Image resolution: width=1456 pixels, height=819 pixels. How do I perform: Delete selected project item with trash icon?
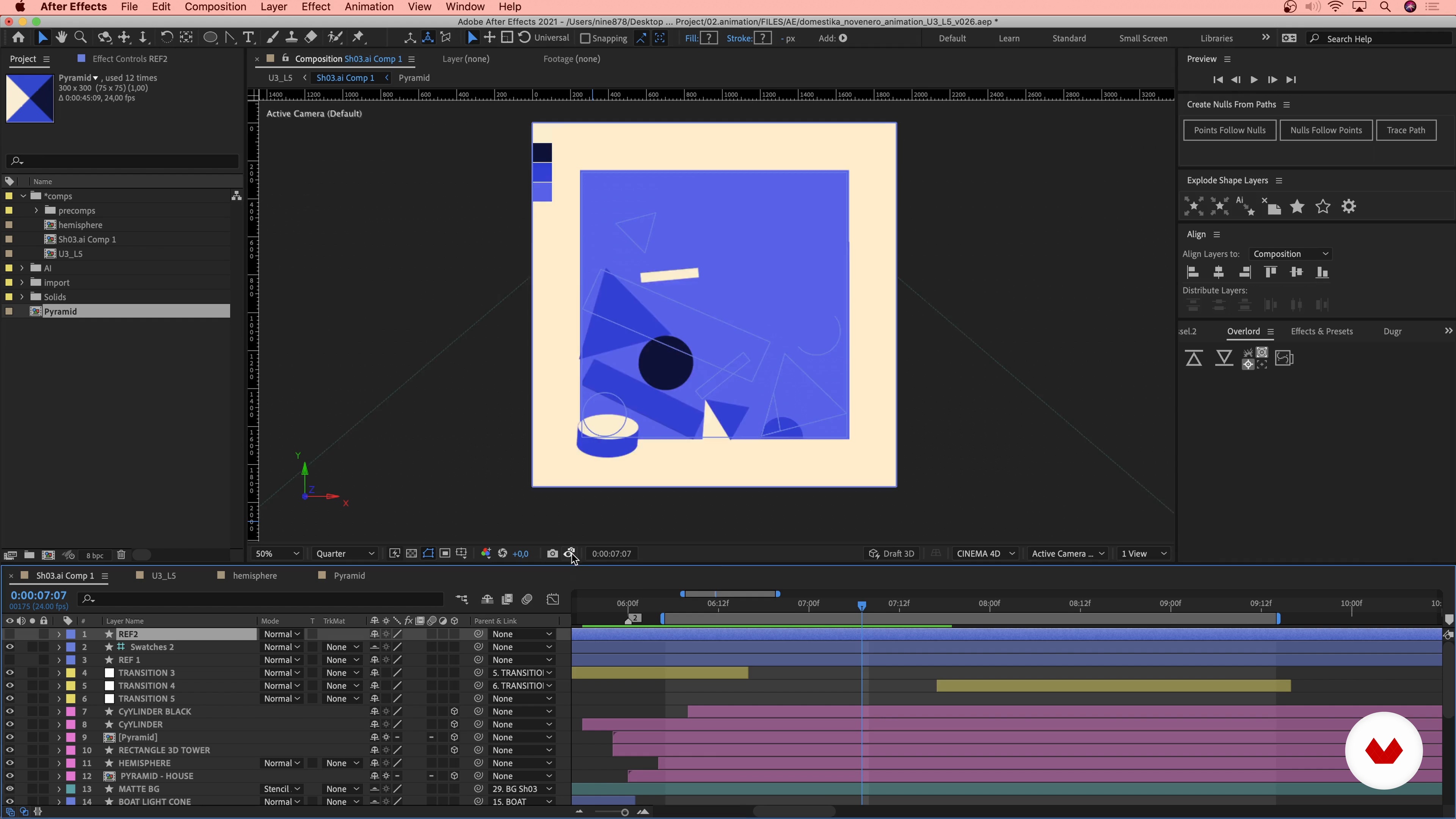(x=121, y=555)
